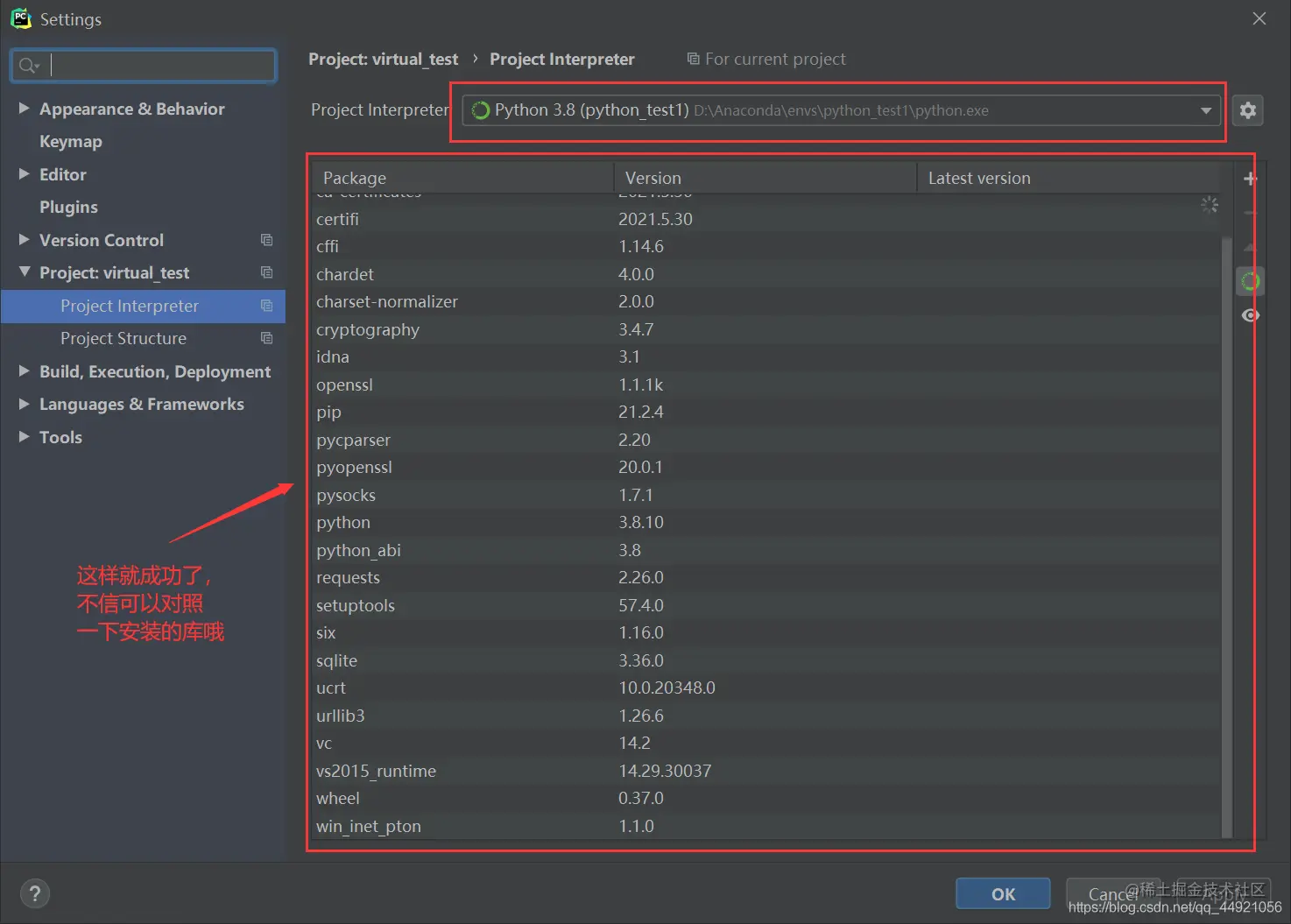Screen dimensions: 1291x924
Task: Open the Project Interpreter dropdown
Action: (842, 110)
